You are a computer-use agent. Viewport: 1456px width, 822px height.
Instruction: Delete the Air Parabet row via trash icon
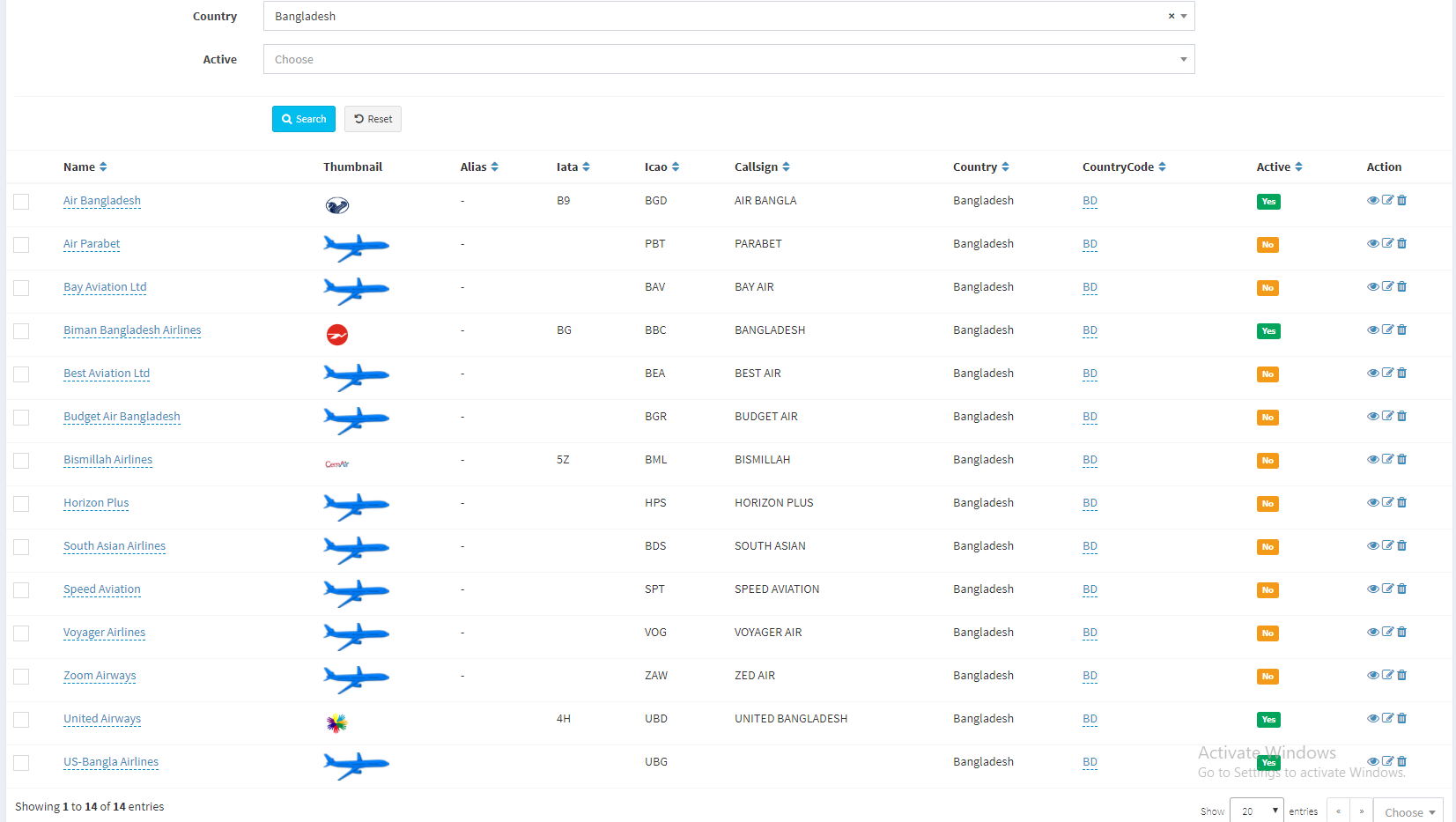point(1401,243)
